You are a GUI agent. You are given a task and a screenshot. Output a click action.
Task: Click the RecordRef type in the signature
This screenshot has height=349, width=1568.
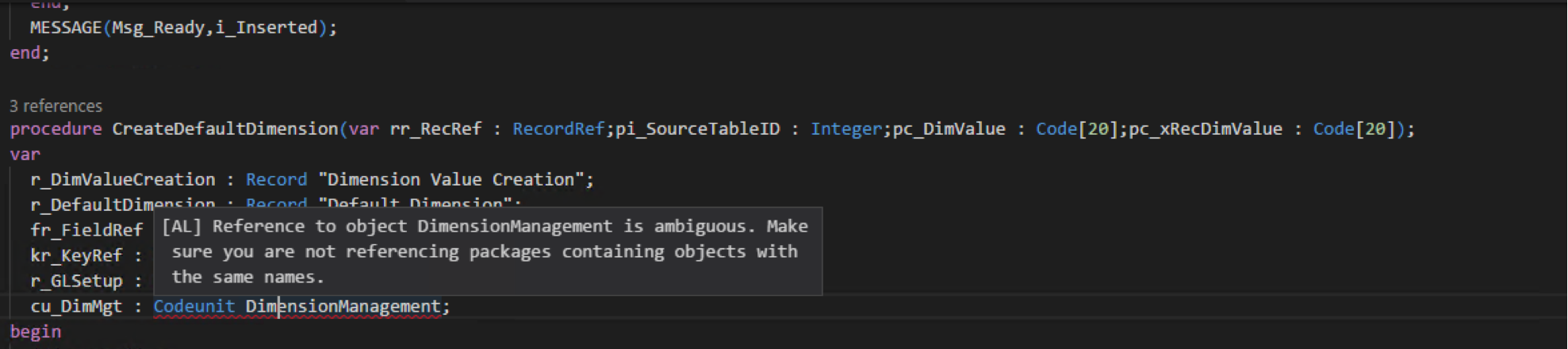pos(558,129)
